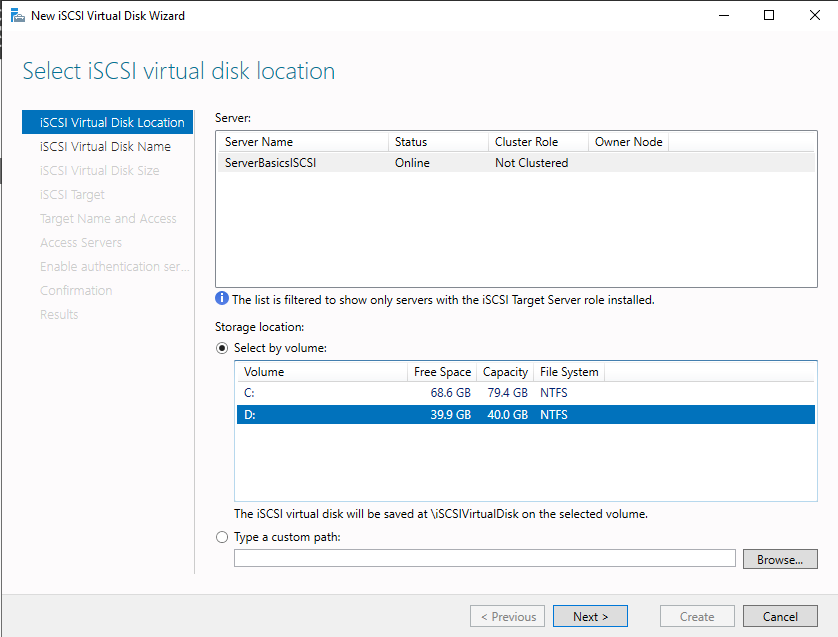838x637 pixels.
Task: Enable the 'Type a custom path' option
Action: [x=222, y=537]
